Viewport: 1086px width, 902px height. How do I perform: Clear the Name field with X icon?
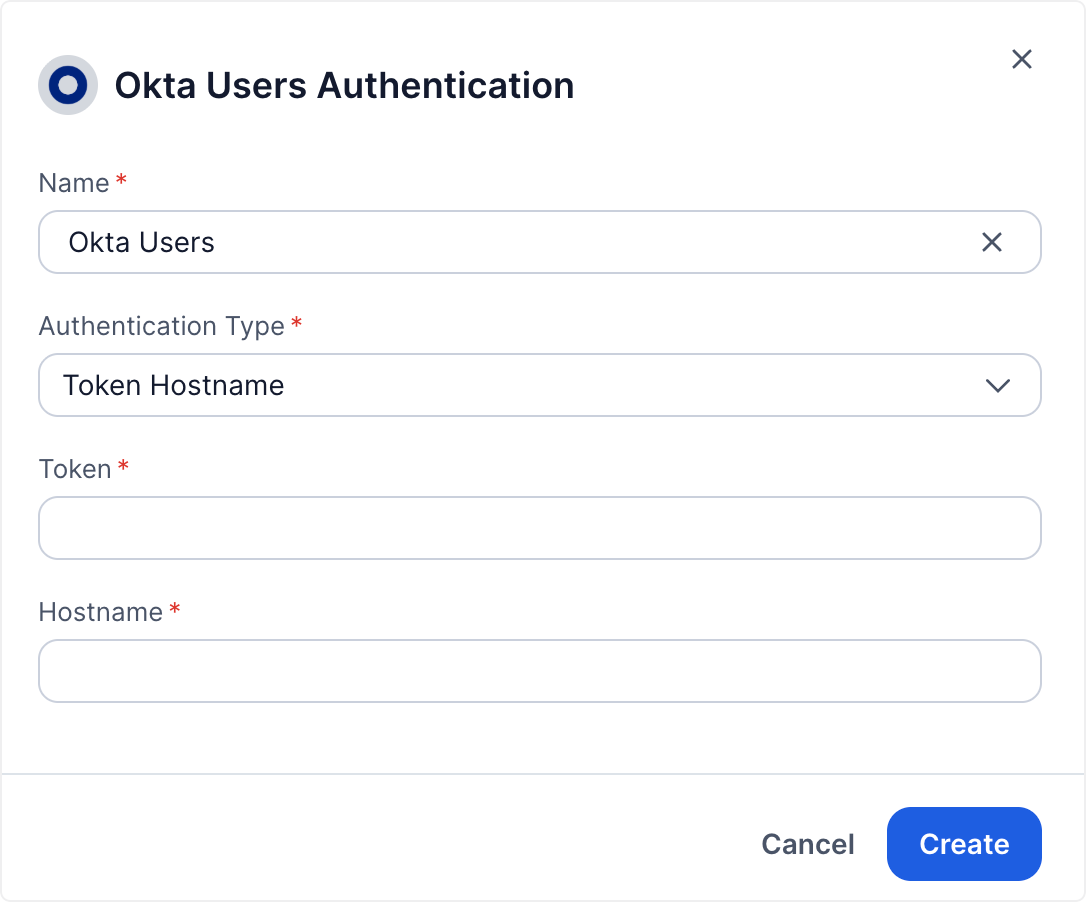(x=992, y=242)
